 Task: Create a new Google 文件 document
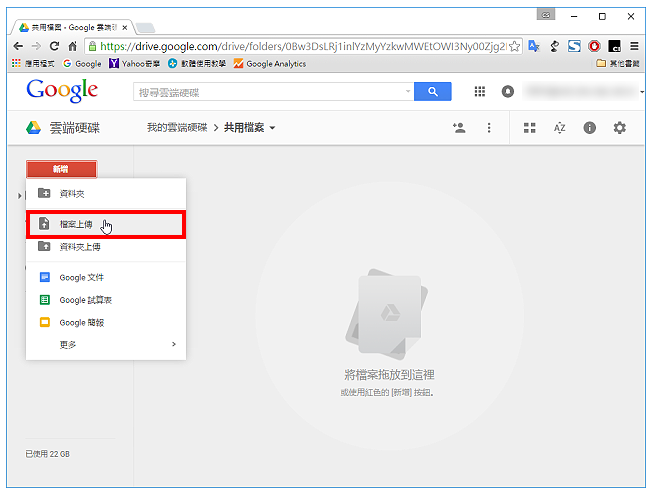tap(106, 278)
